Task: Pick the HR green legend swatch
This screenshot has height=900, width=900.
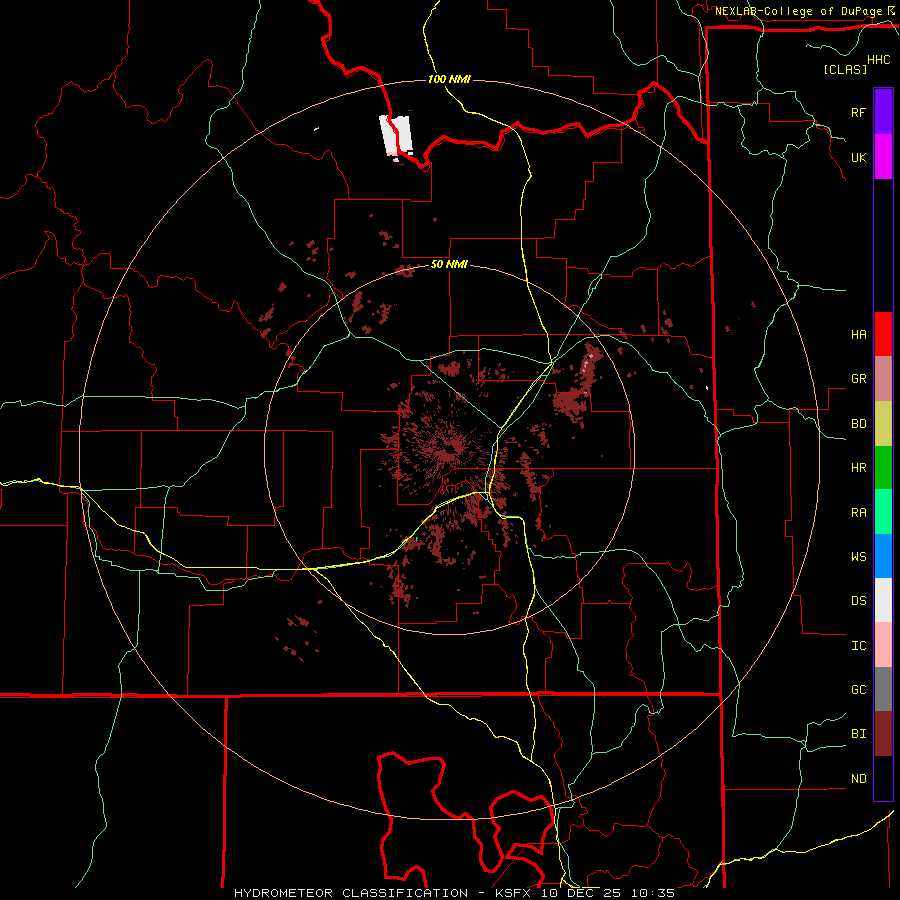Action: point(883,468)
